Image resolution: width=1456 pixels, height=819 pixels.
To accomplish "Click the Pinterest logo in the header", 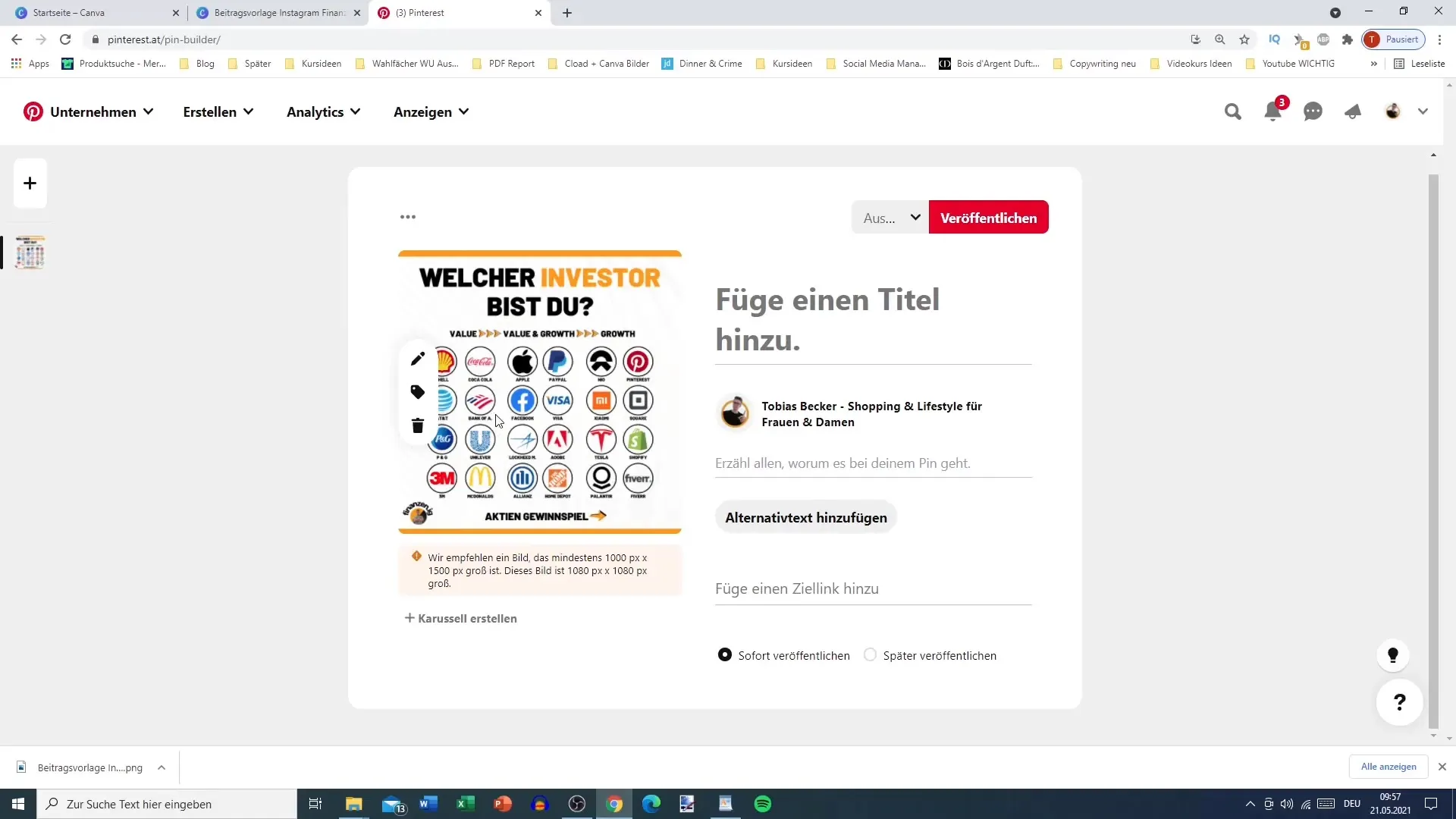I will click(x=33, y=111).
